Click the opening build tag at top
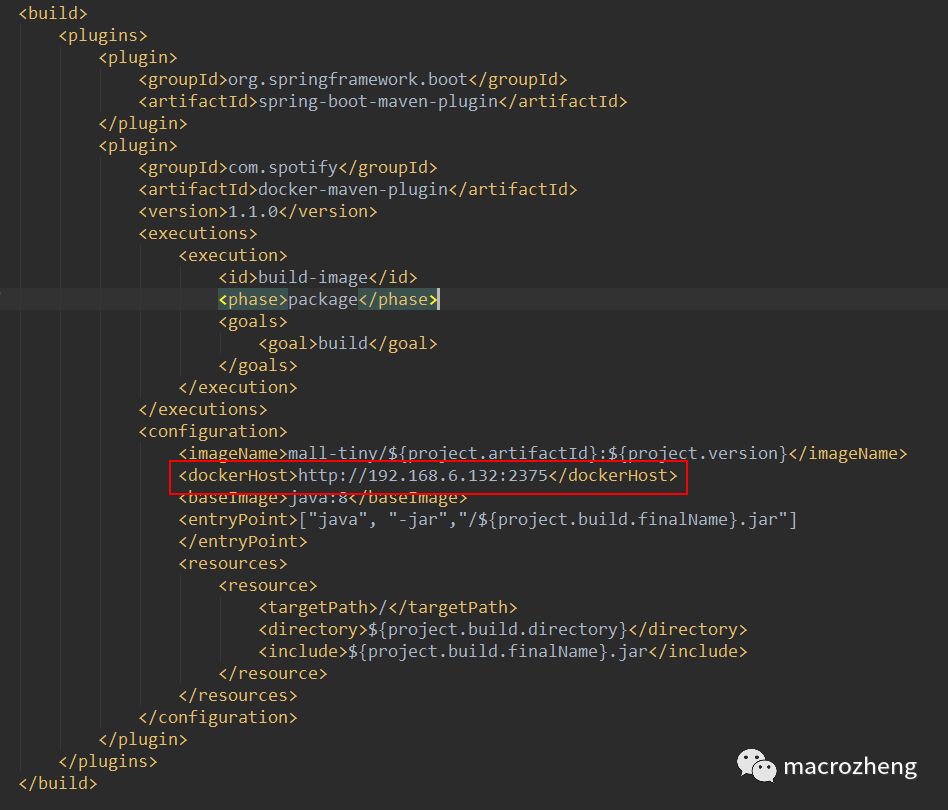The width and height of the screenshot is (948, 810). pos(53,13)
